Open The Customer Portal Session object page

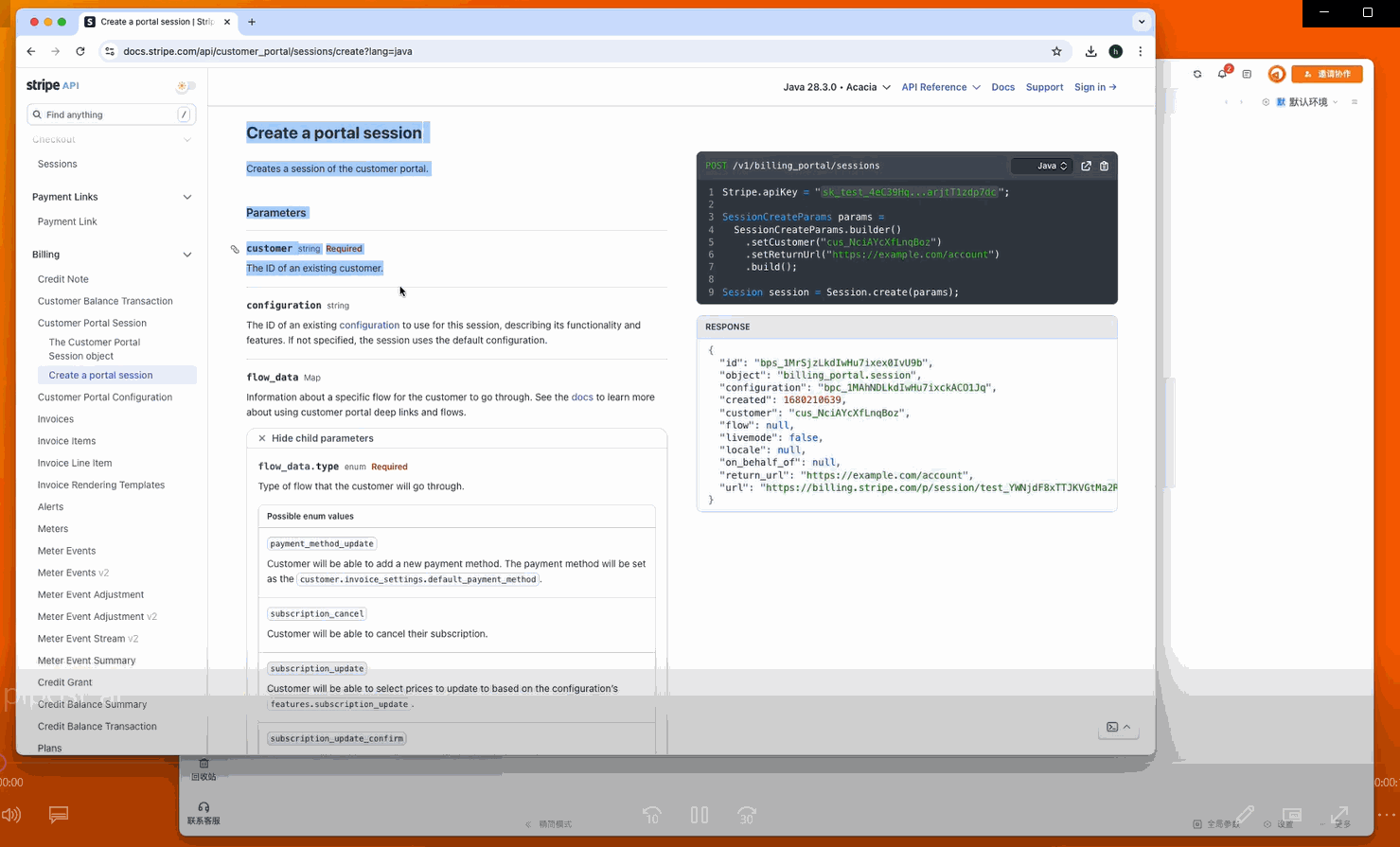click(95, 349)
